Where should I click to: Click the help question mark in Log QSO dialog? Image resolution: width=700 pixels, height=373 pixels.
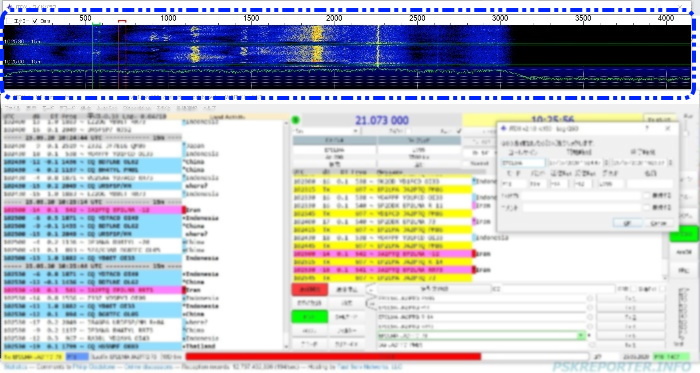[648, 128]
